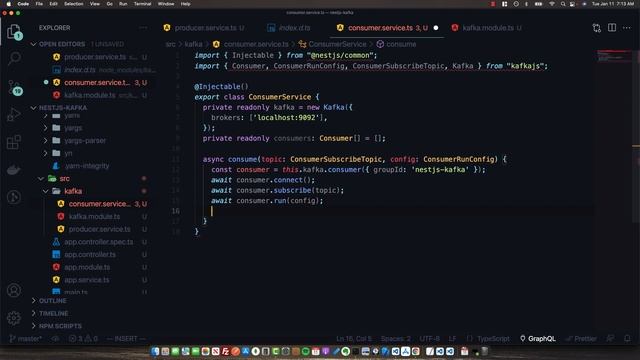Image resolution: width=640 pixels, height=360 pixels.
Task: Open the Extensions view
Action: [x=13, y=142]
